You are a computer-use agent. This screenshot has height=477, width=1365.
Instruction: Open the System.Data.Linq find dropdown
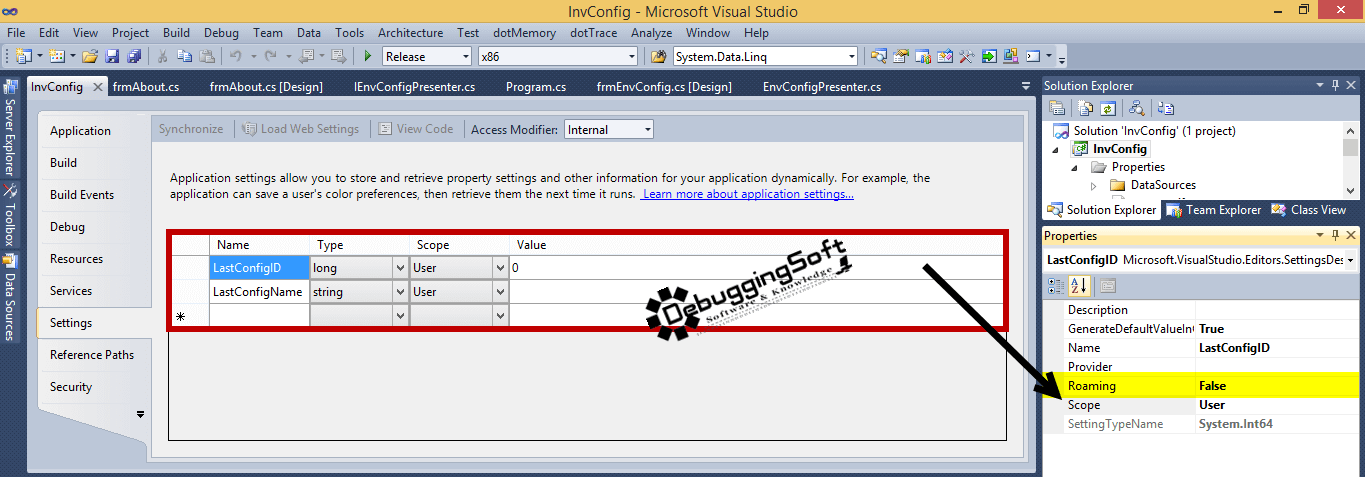[851, 57]
